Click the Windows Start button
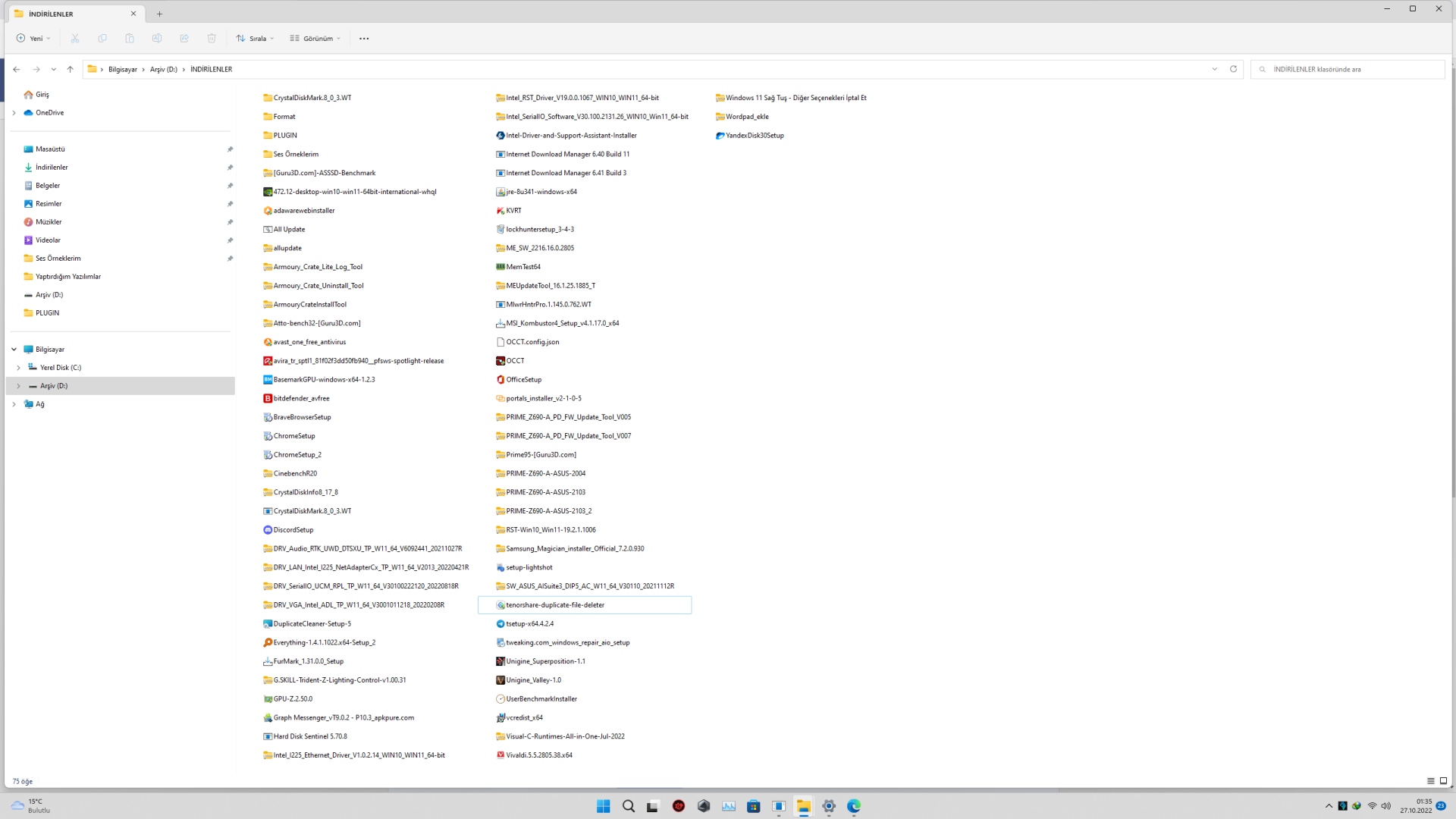Screen dimensions: 1456x819 pyautogui.click(x=603, y=806)
